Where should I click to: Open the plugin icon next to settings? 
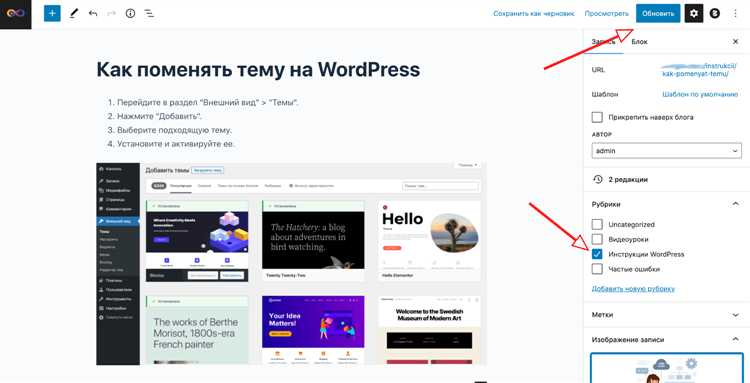[715, 13]
